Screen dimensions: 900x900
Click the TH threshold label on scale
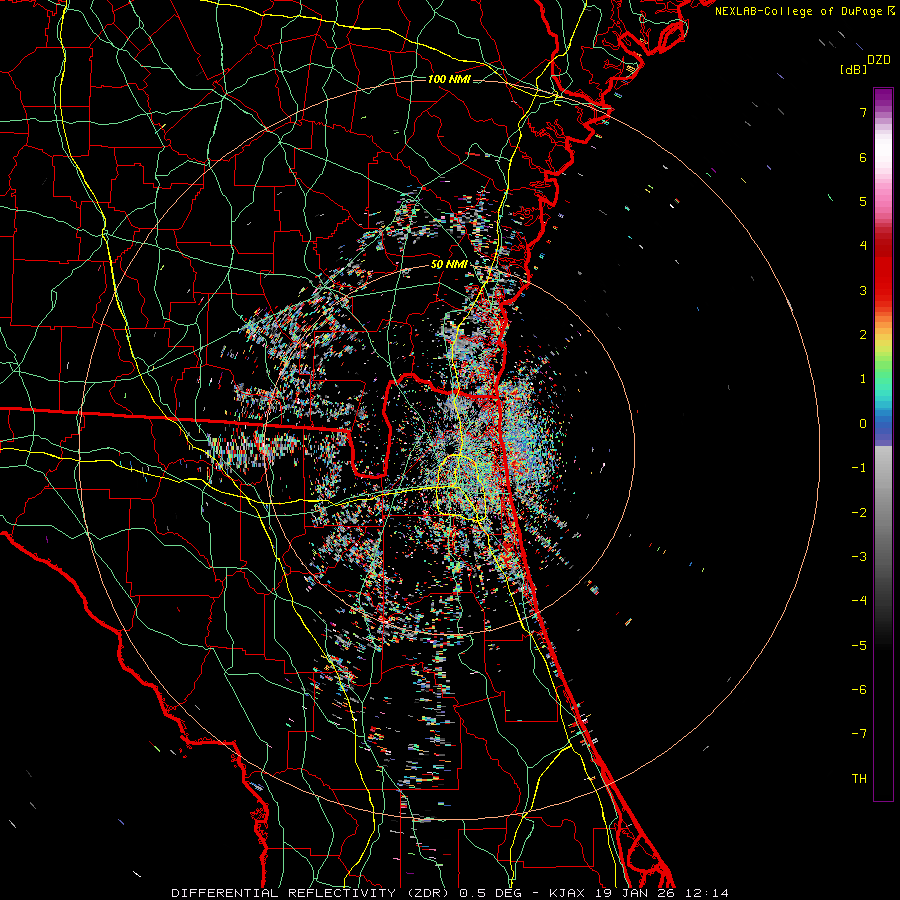859,779
